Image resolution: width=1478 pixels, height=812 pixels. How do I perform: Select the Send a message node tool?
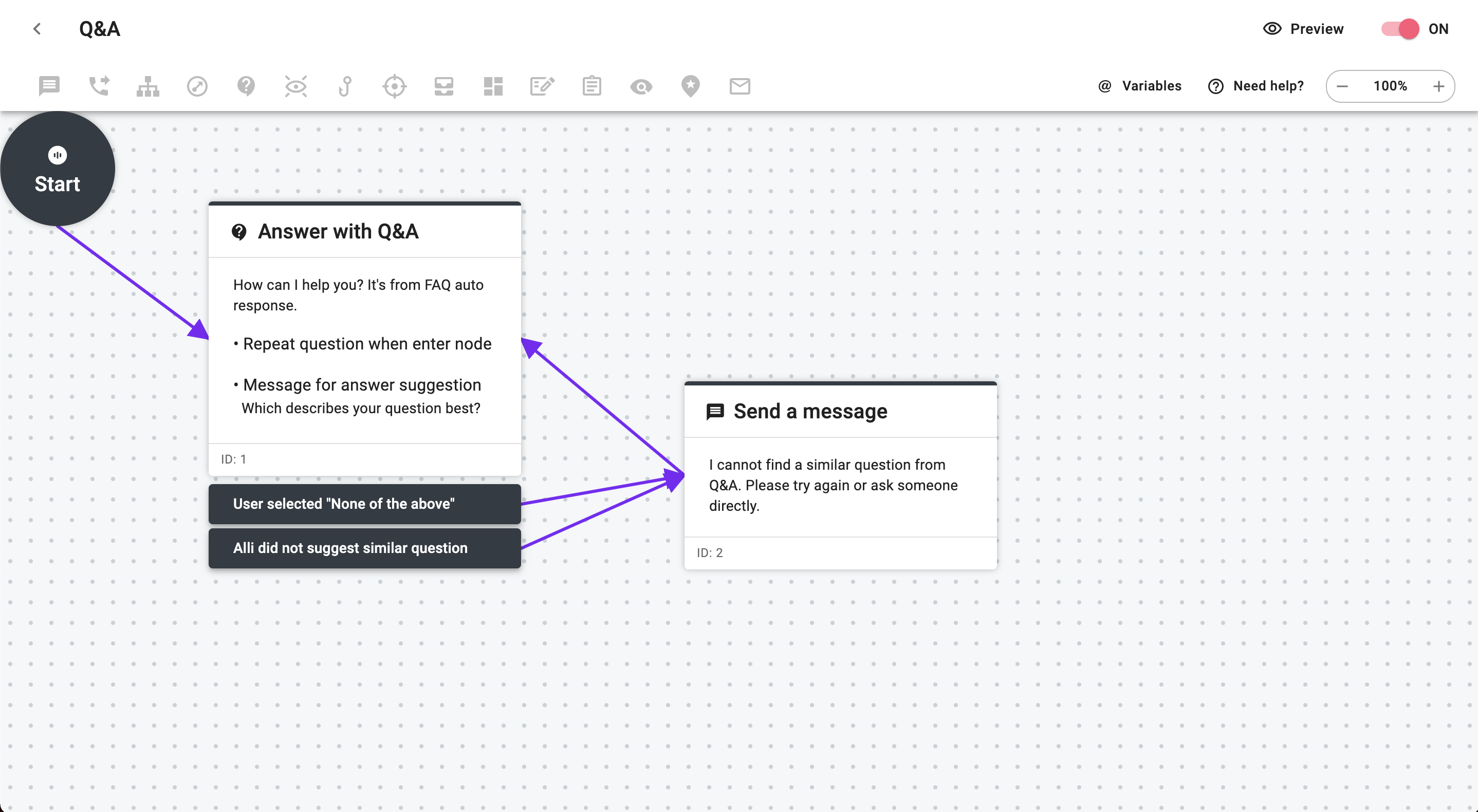point(49,86)
